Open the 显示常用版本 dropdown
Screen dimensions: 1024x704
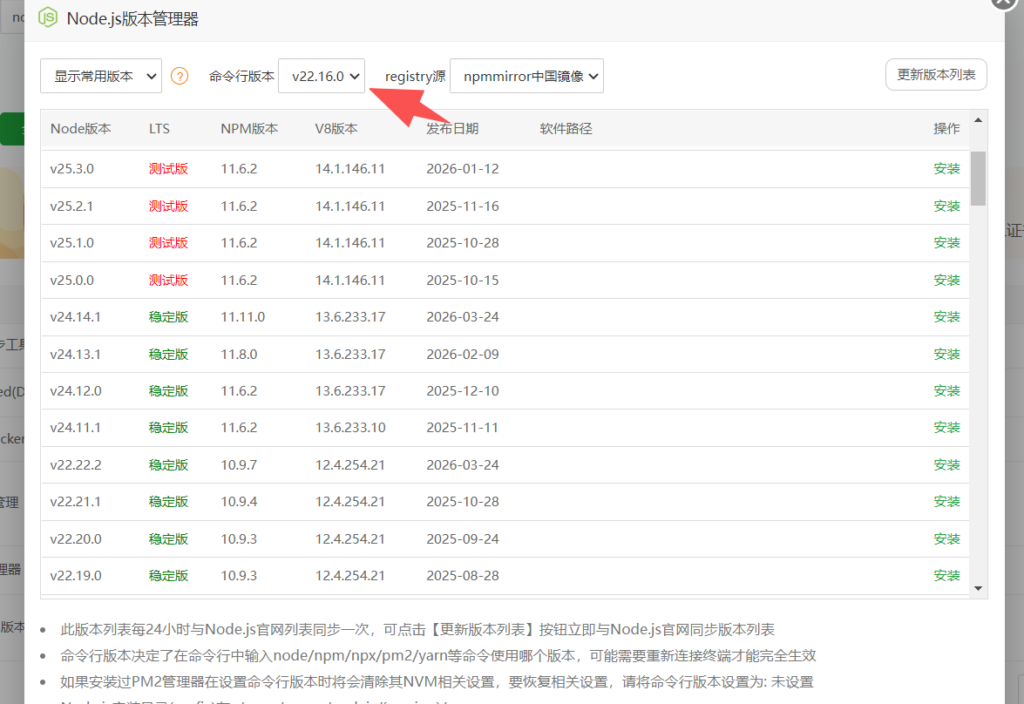[100, 75]
